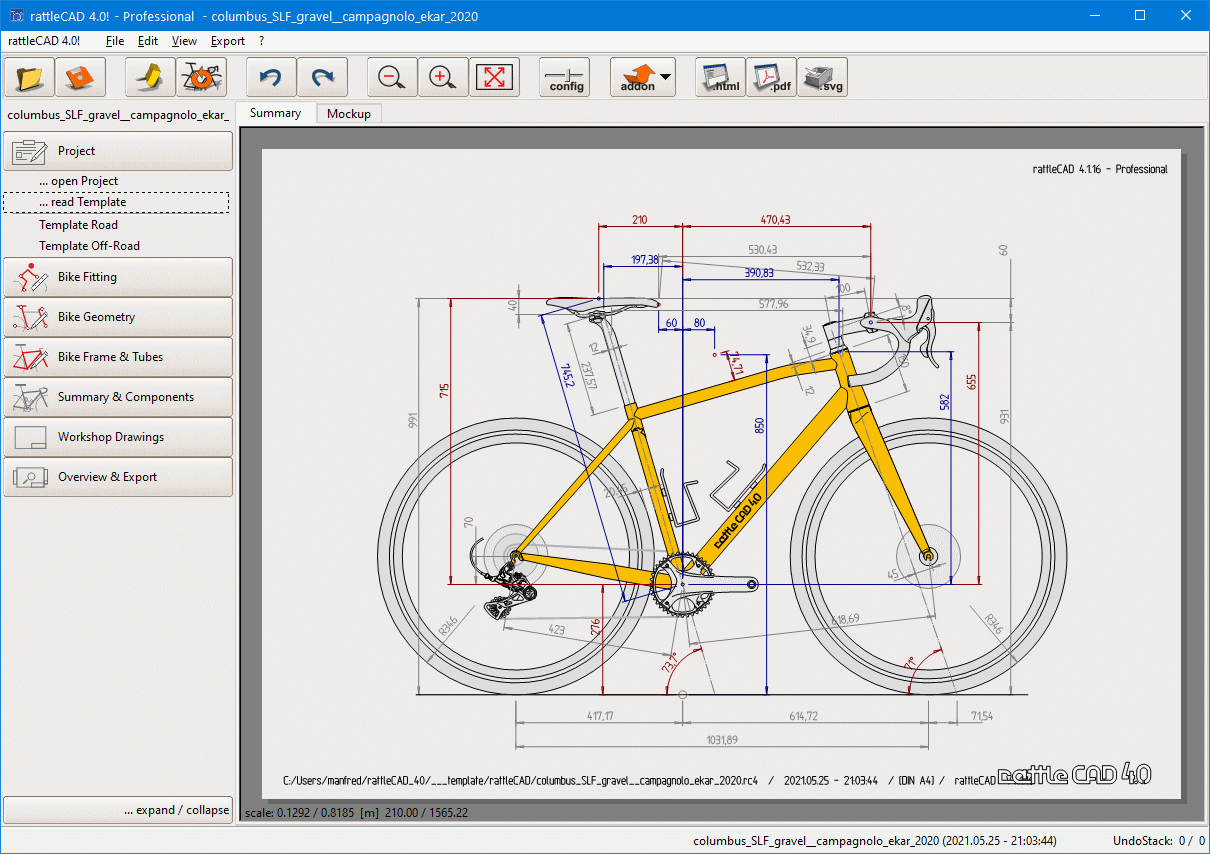Click the dimension value 71,54

pos(983,716)
